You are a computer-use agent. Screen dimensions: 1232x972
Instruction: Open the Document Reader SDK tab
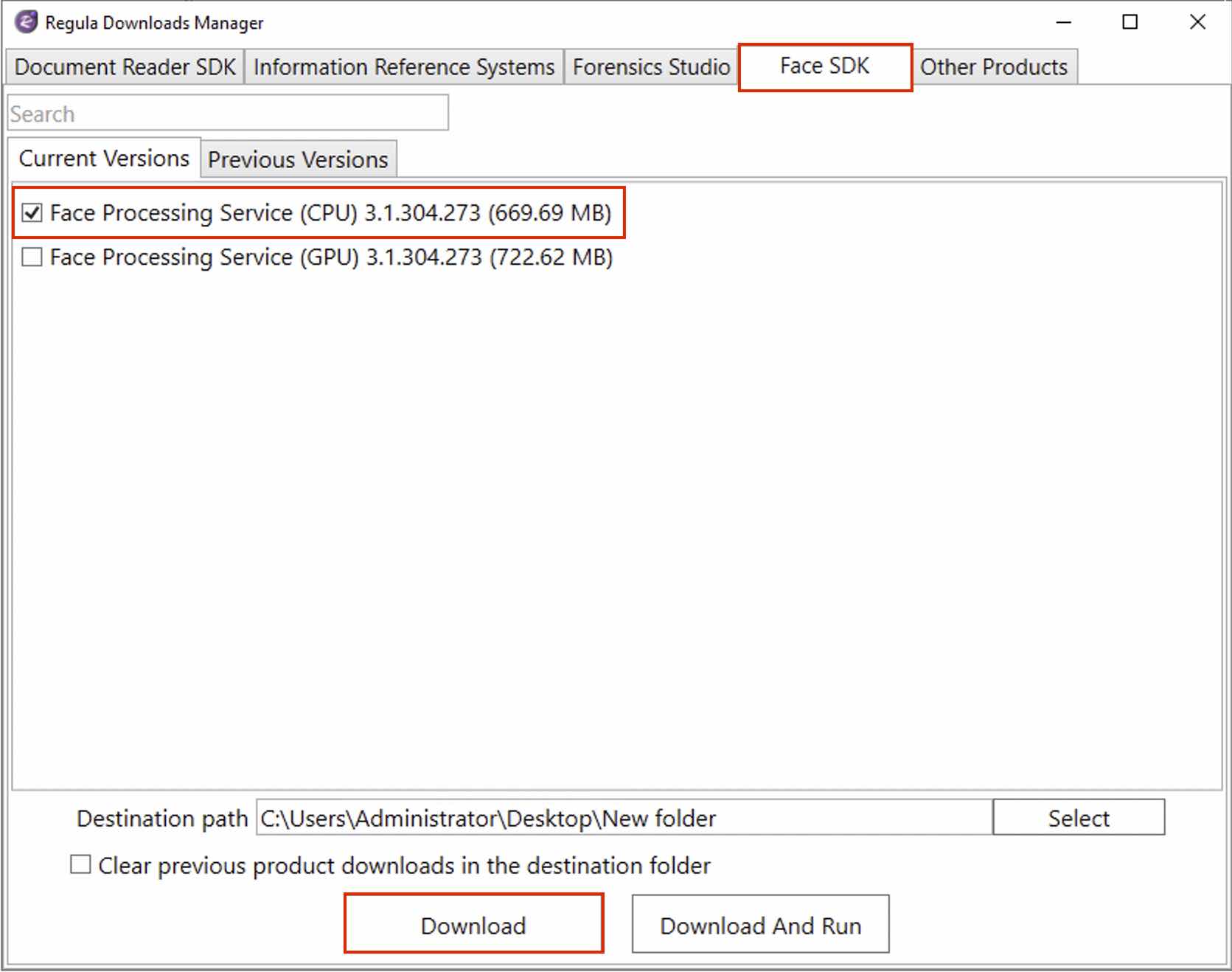[125, 67]
